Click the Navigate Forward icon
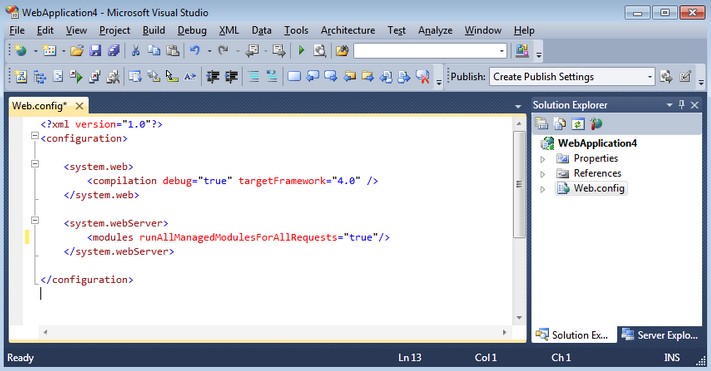 [x=279, y=50]
